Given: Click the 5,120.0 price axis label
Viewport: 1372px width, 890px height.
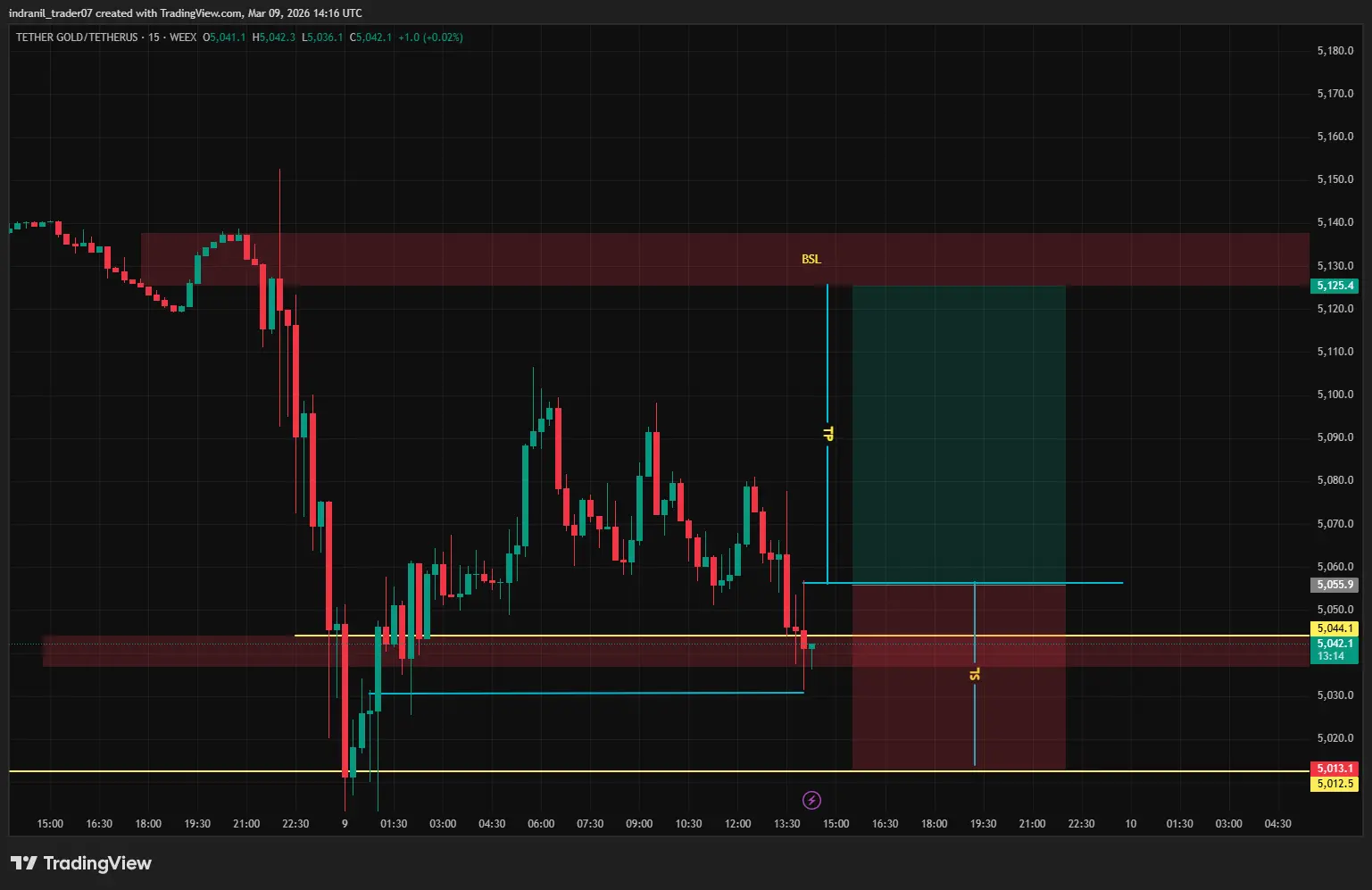Looking at the screenshot, I should click(x=1335, y=309).
